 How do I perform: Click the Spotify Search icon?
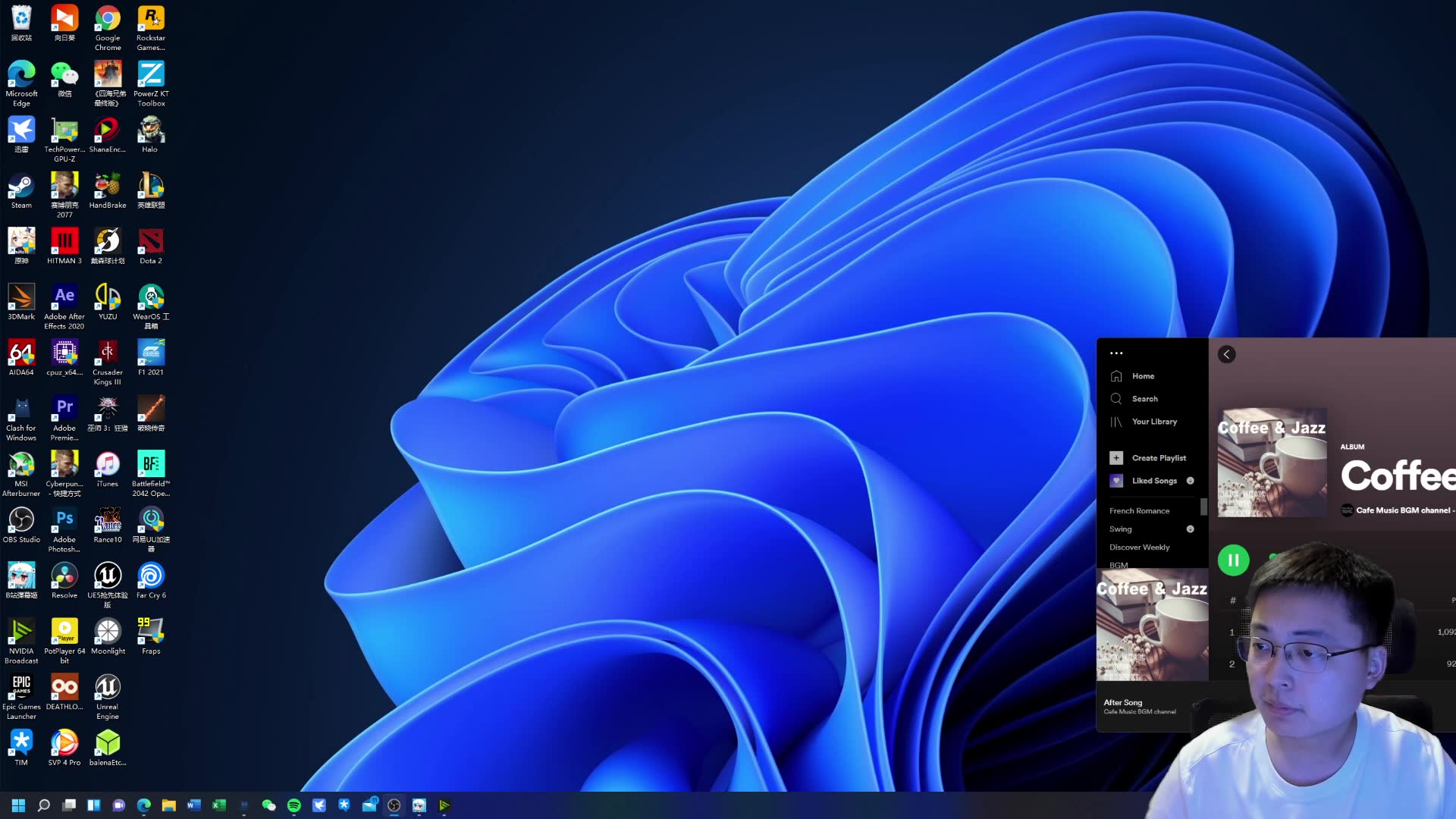[1116, 398]
